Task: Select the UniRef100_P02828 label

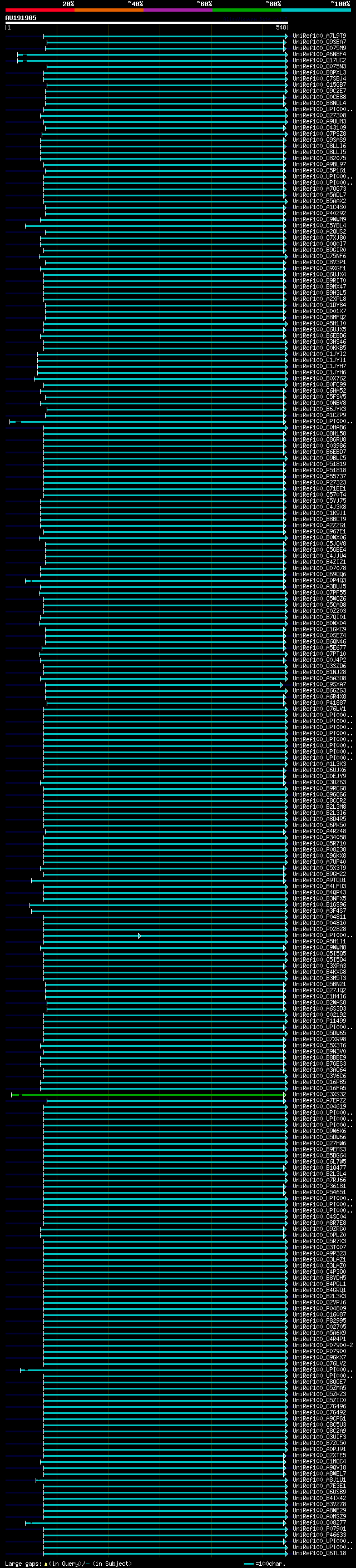Action: 319,929
